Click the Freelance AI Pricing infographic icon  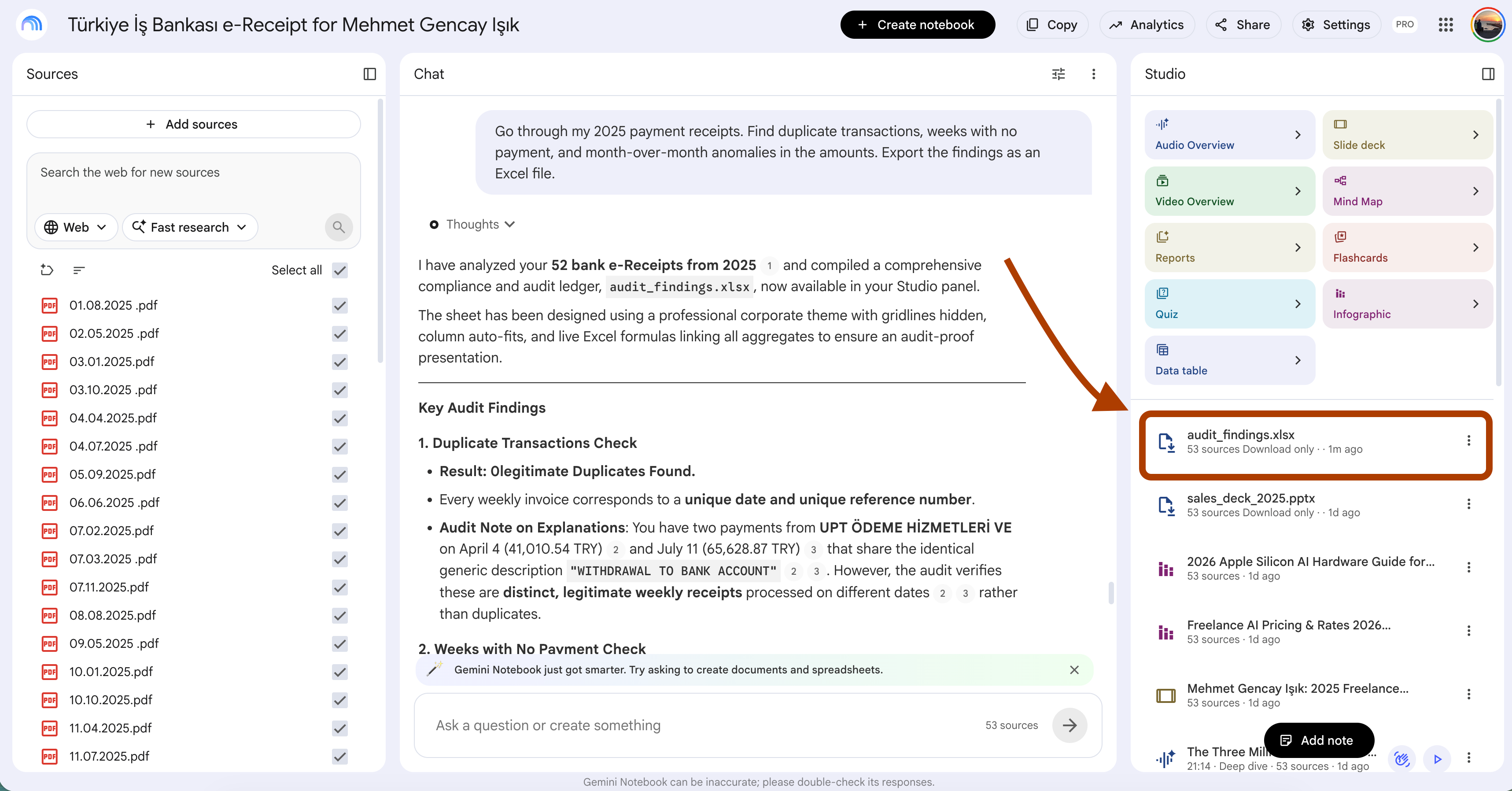(1165, 632)
